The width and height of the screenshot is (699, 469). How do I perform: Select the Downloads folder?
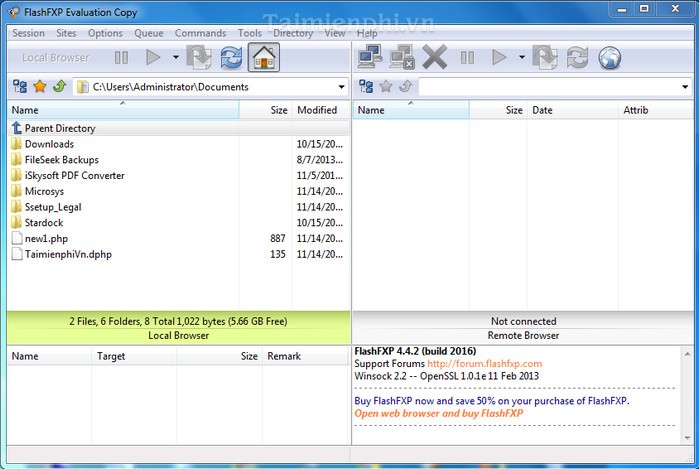pos(49,144)
